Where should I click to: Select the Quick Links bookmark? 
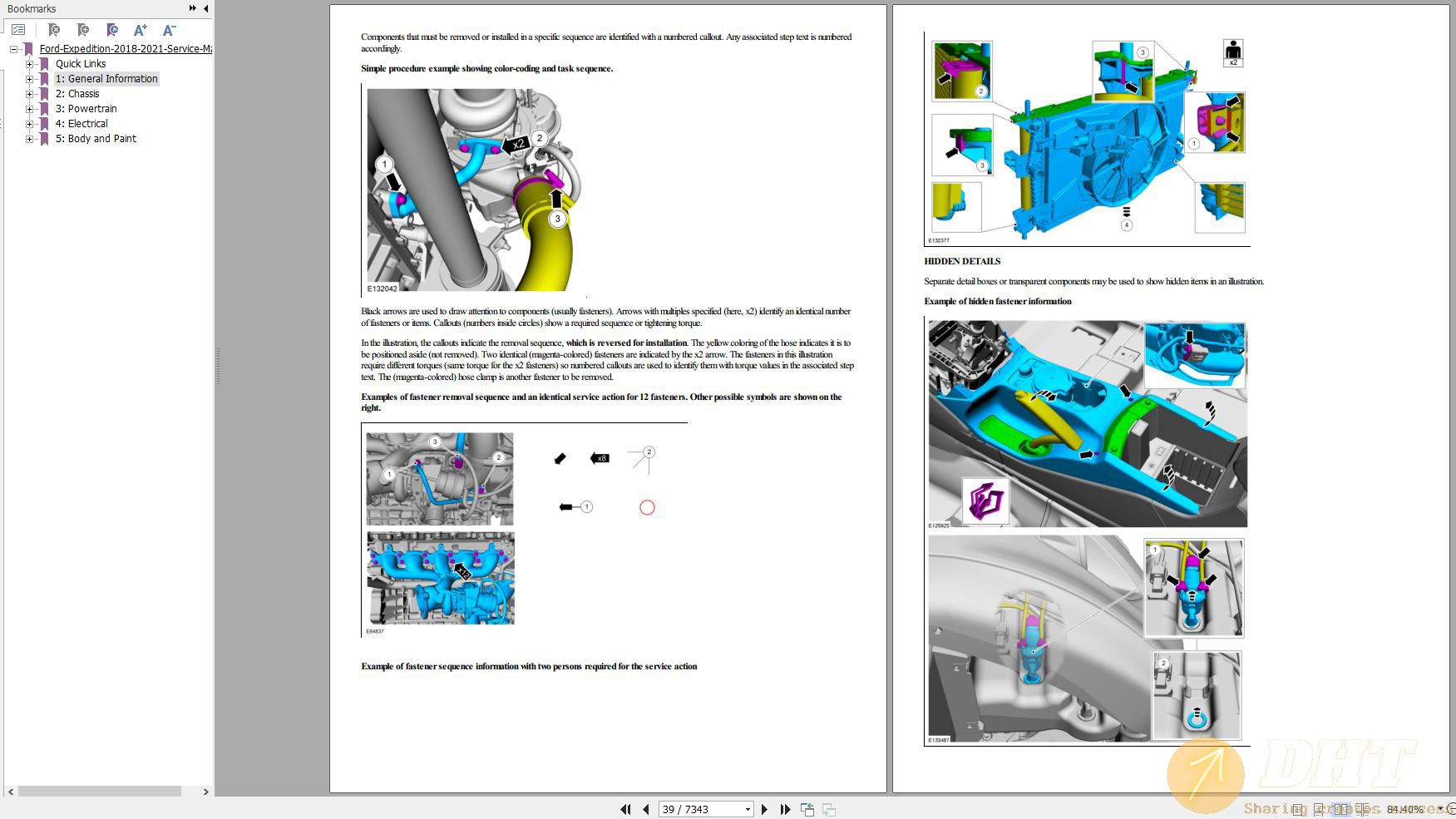coord(81,64)
